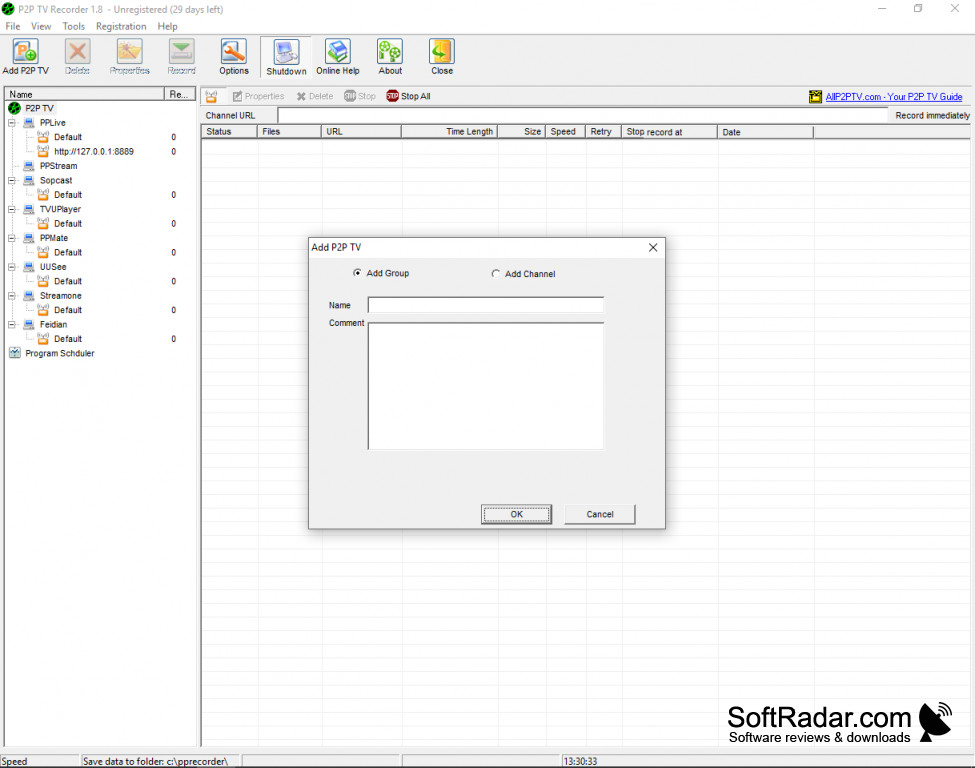The image size is (975, 768).
Task: Click OK in the Add P2P TV dialog
Action: click(x=516, y=514)
